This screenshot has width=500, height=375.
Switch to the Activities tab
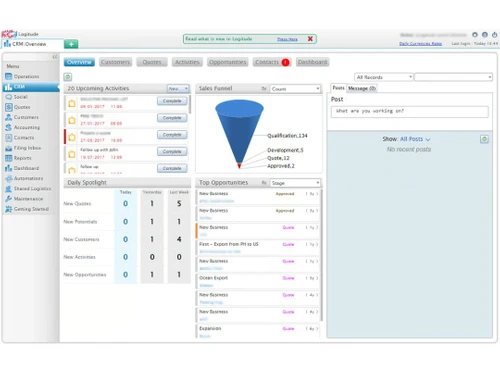(x=187, y=62)
